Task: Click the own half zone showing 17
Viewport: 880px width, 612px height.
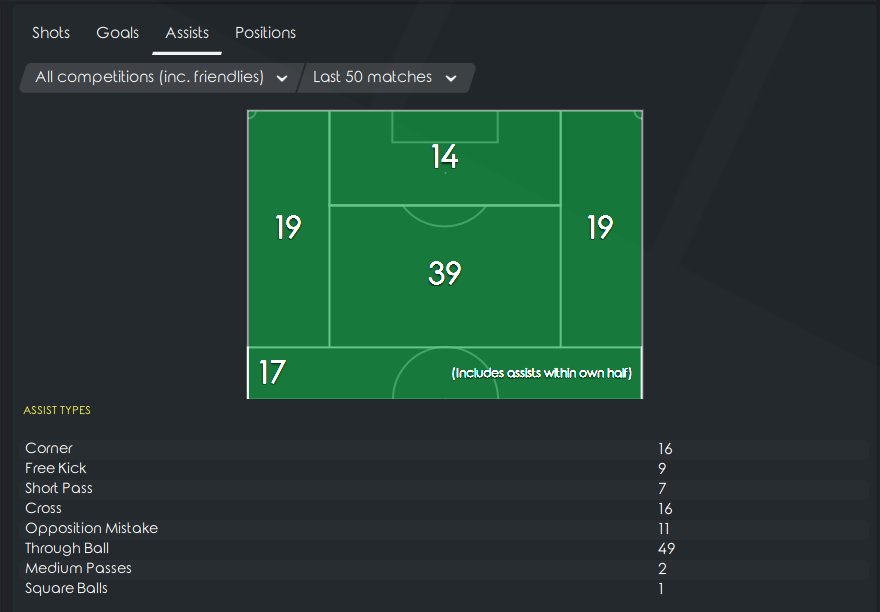Action: [x=272, y=373]
